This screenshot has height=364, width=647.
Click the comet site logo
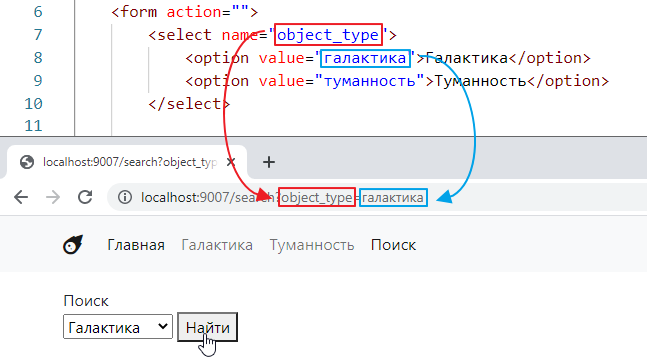[73, 245]
